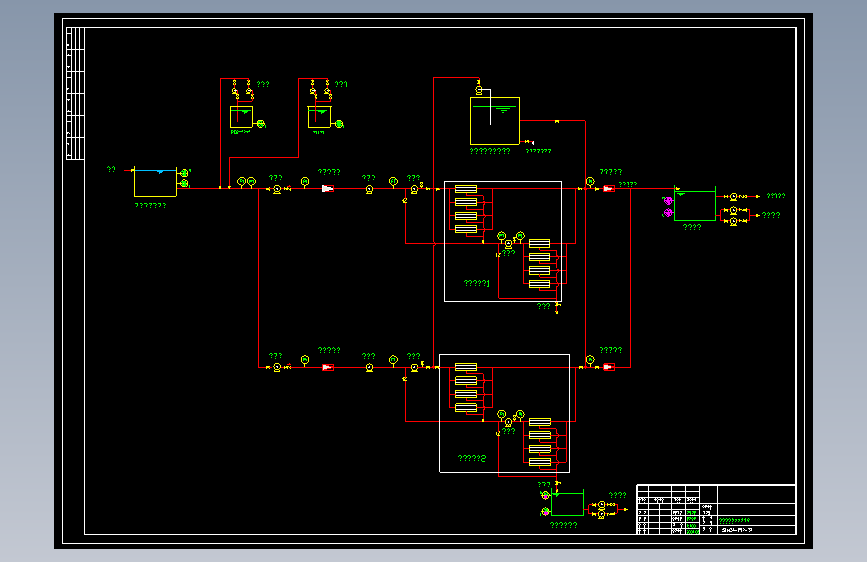
Task: Select the blue-water raw tank on the left
Action: [155, 182]
